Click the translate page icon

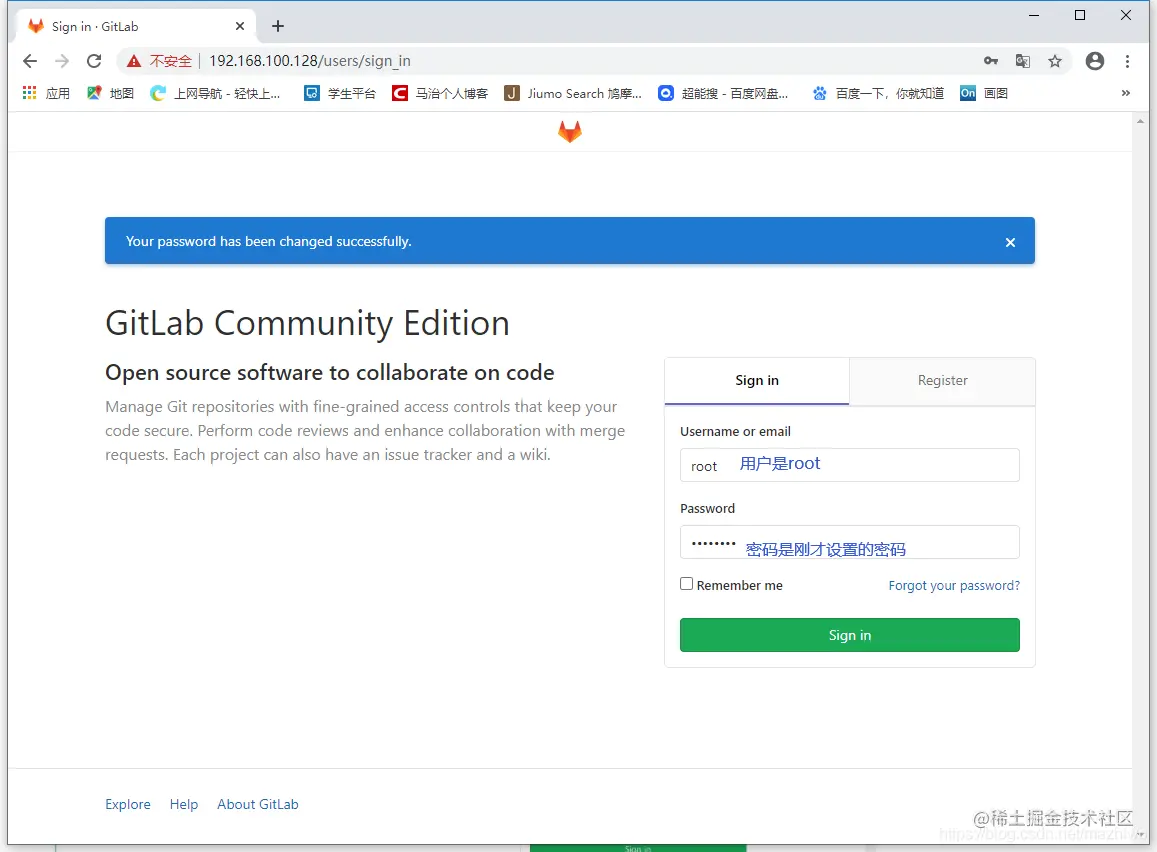point(1023,60)
